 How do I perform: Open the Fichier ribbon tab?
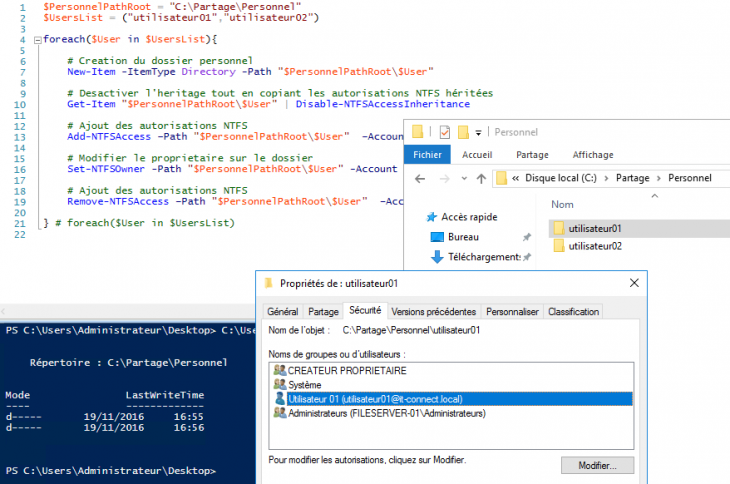point(427,155)
